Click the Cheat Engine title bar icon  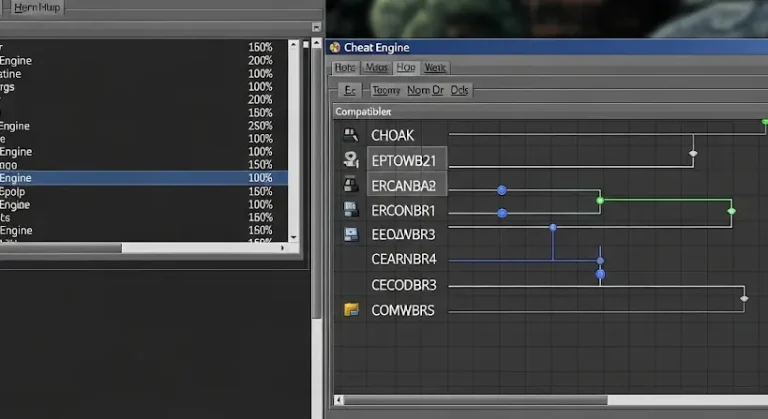(335, 48)
